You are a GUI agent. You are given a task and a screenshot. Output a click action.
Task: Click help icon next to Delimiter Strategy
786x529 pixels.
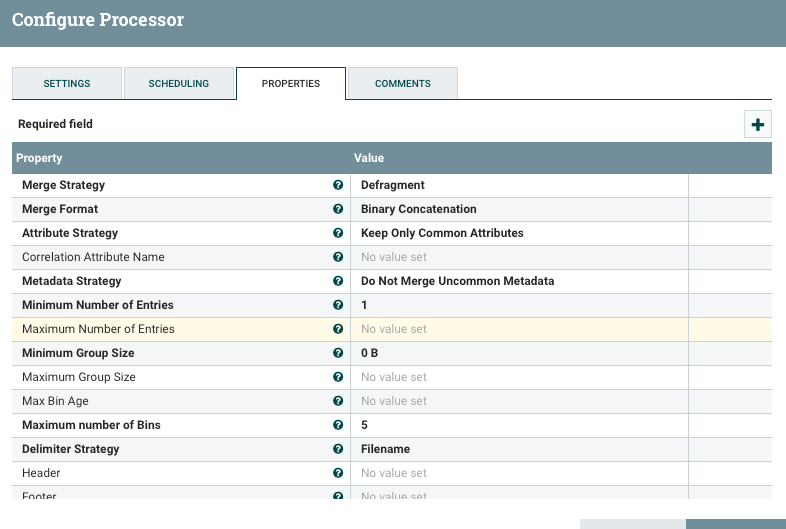tap(338, 449)
